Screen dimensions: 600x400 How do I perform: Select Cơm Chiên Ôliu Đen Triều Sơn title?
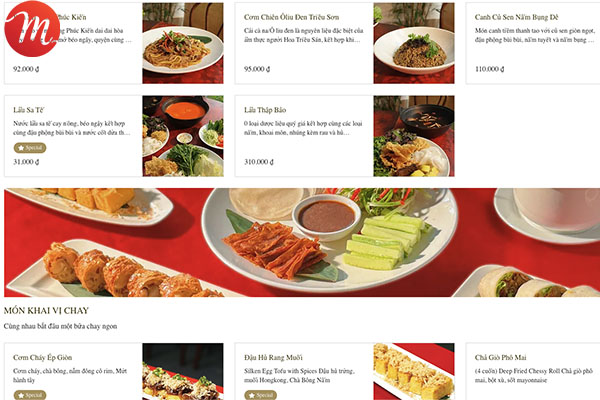[292, 17]
